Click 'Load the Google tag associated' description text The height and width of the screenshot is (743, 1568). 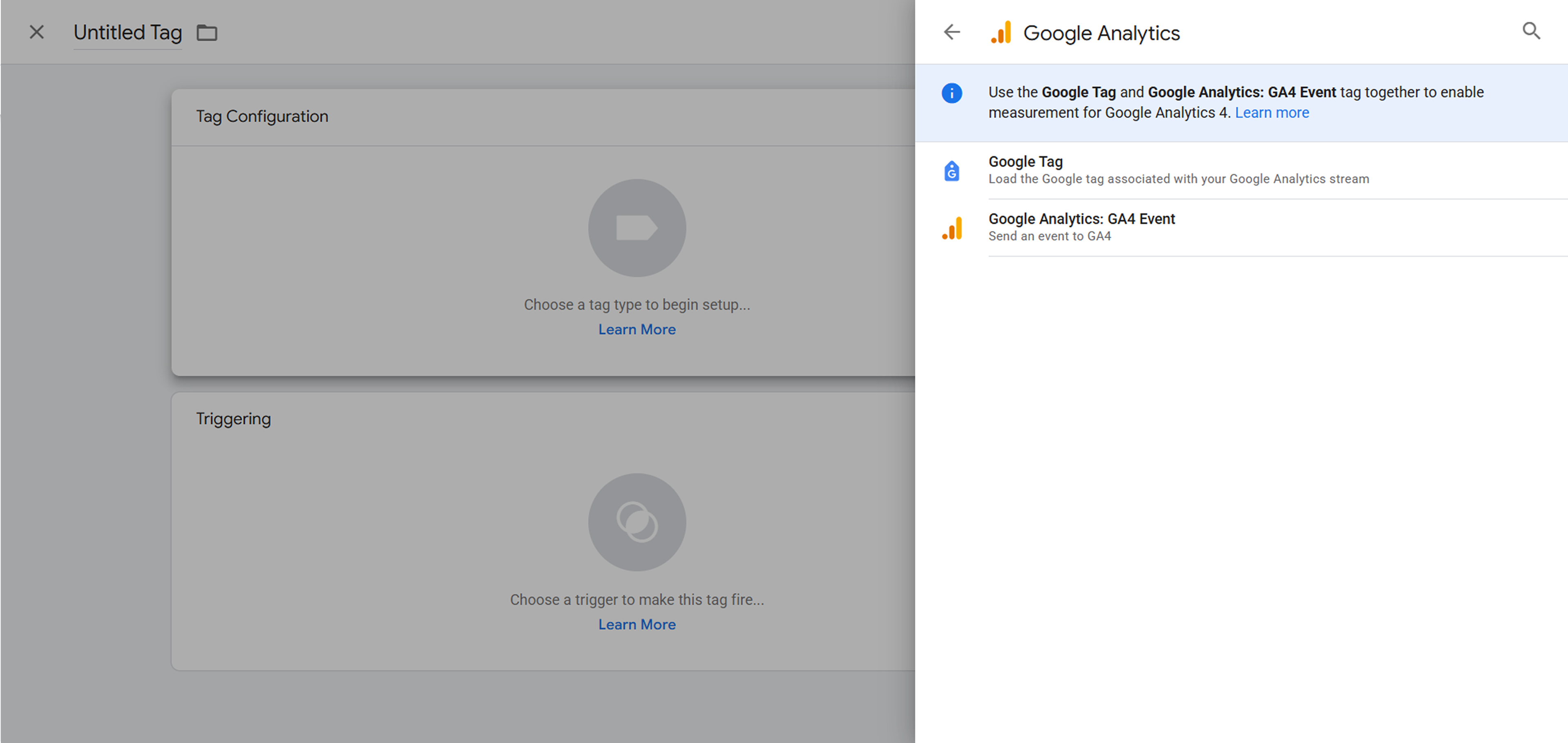coord(1178,179)
